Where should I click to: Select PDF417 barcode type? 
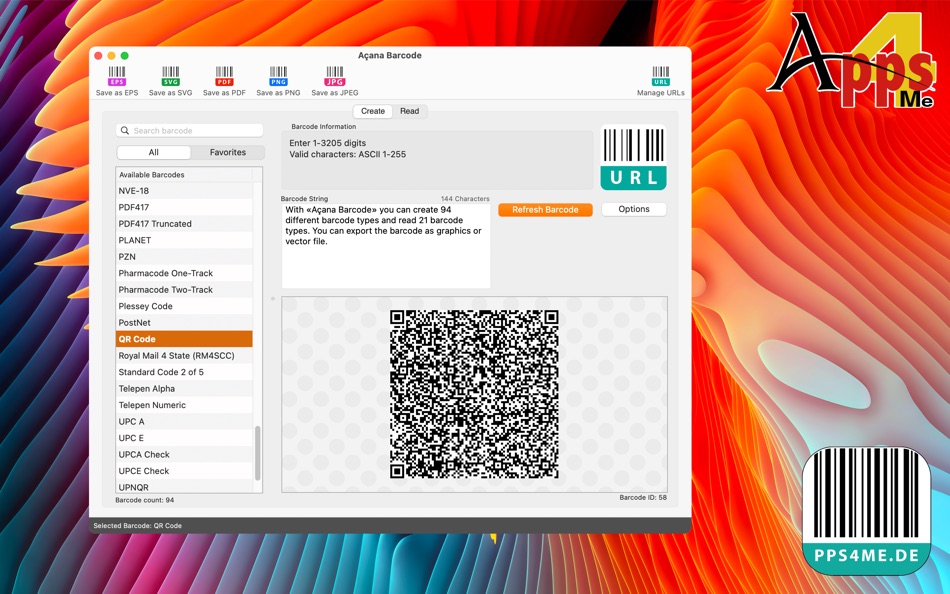(184, 207)
